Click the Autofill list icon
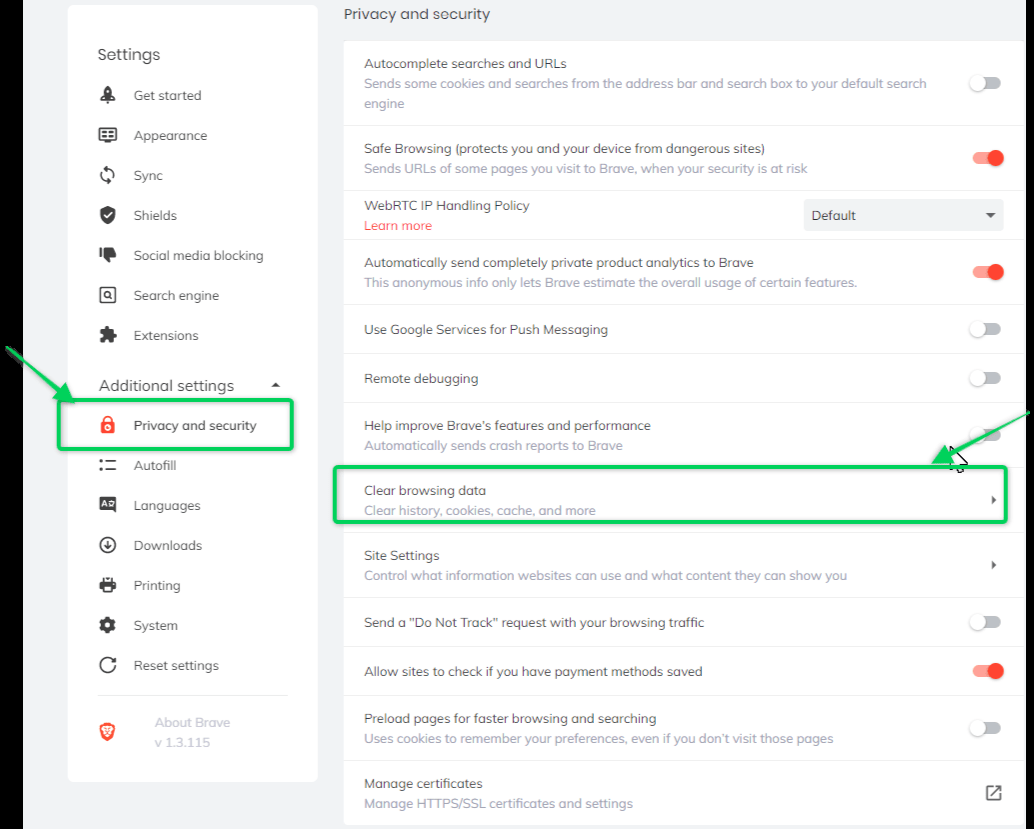The image size is (1034, 829). coord(107,465)
